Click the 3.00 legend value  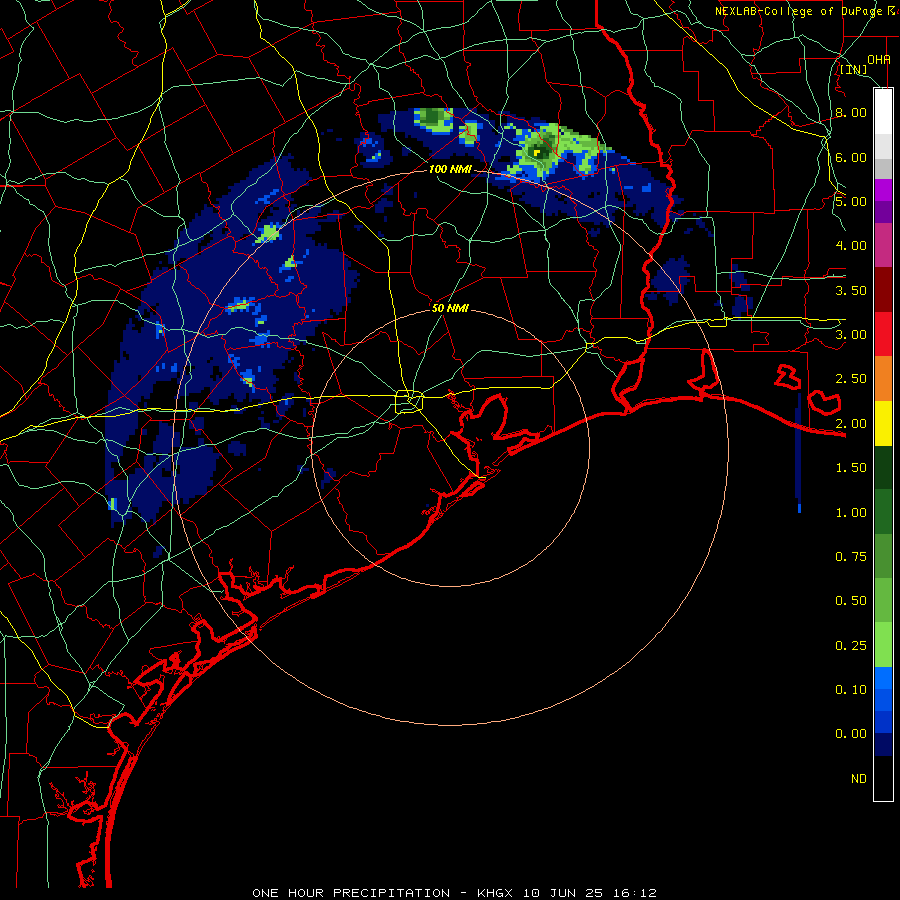tap(851, 335)
